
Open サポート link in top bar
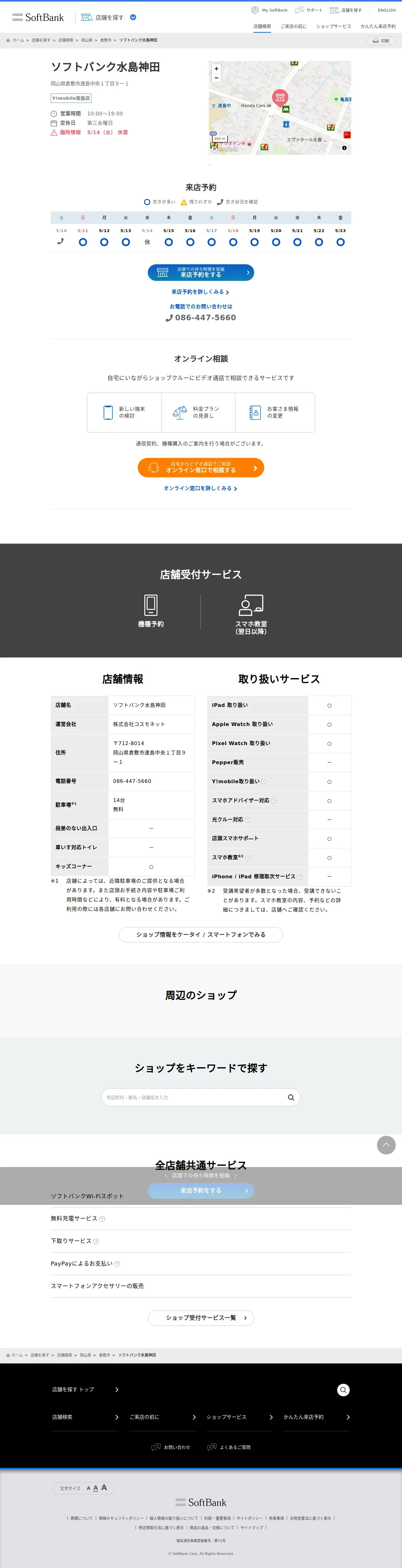click(309, 10)
